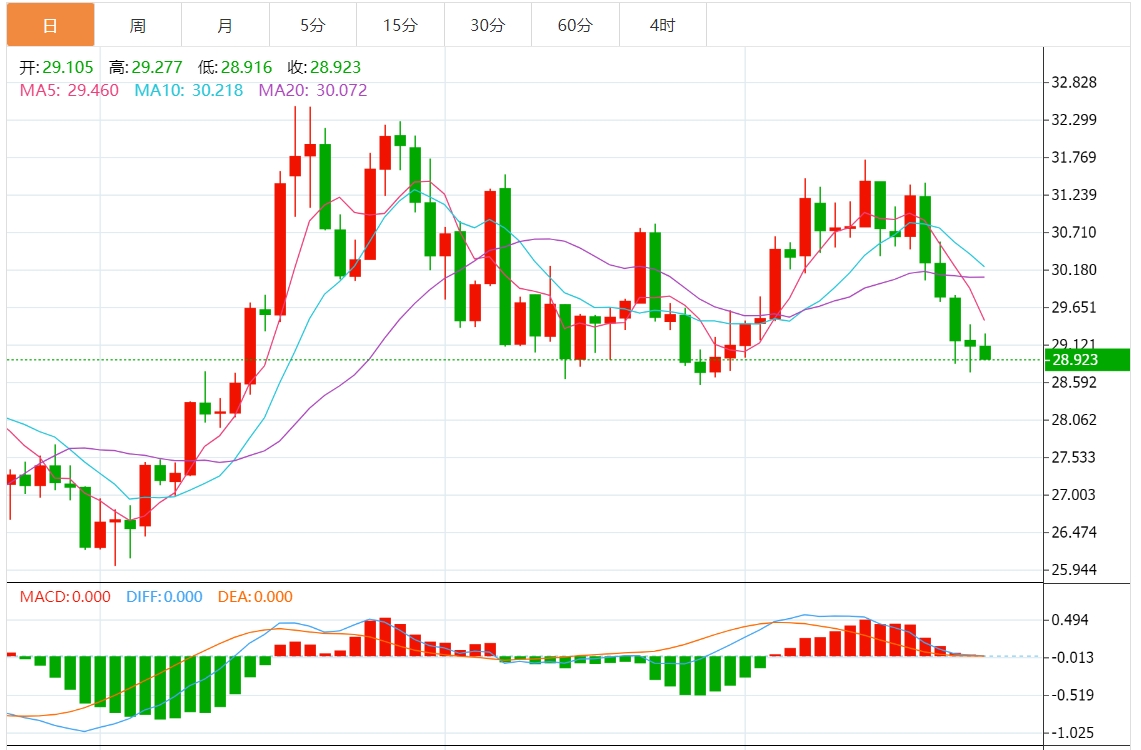Click the -0.013 MACD axis label
The image size is (1141, 750).
click(x=1071, y=658)
